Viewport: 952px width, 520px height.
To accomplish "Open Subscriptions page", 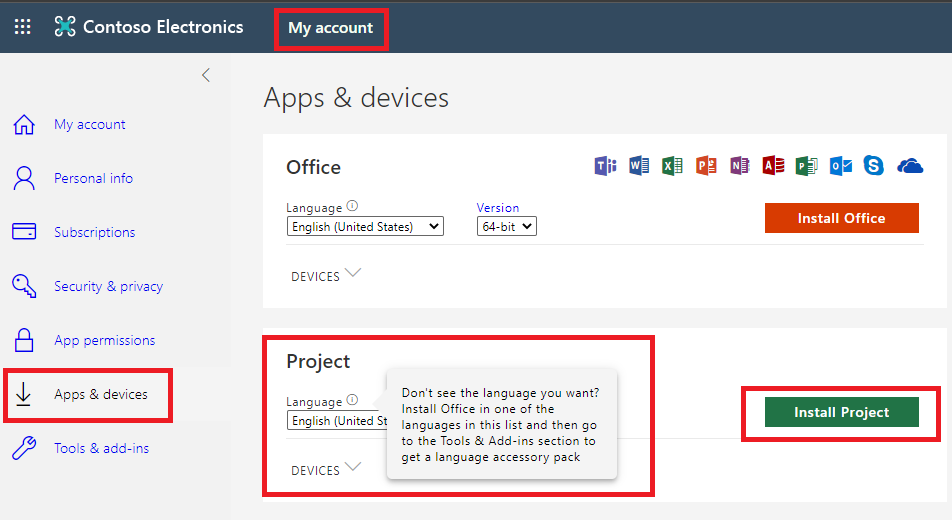I will pos(95,232).
